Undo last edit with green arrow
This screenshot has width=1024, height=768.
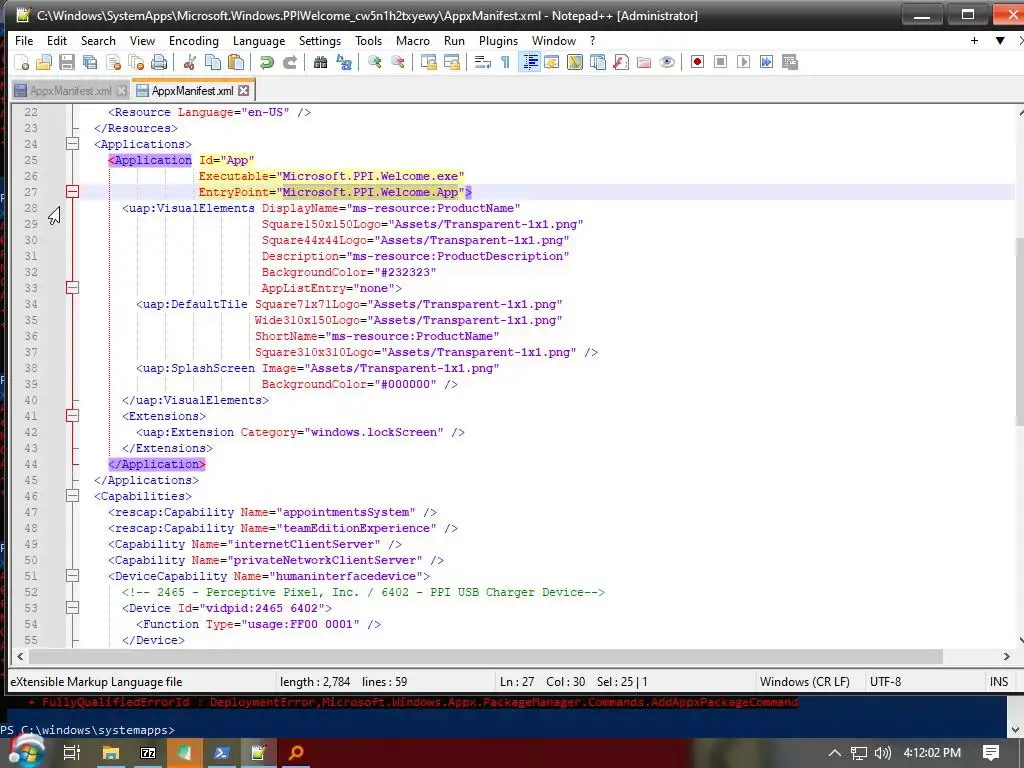coord(266,62)
